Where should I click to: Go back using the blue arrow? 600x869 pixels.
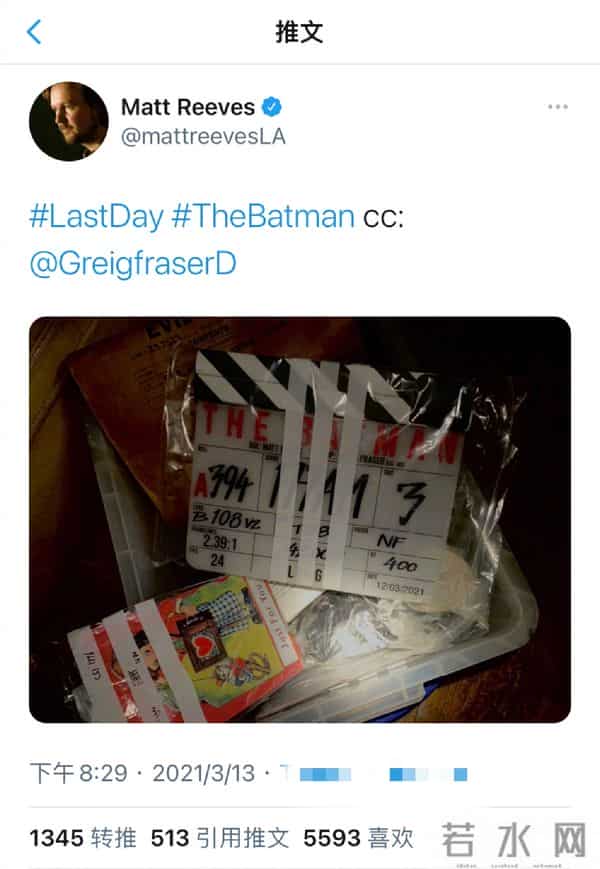pos(34,32)
